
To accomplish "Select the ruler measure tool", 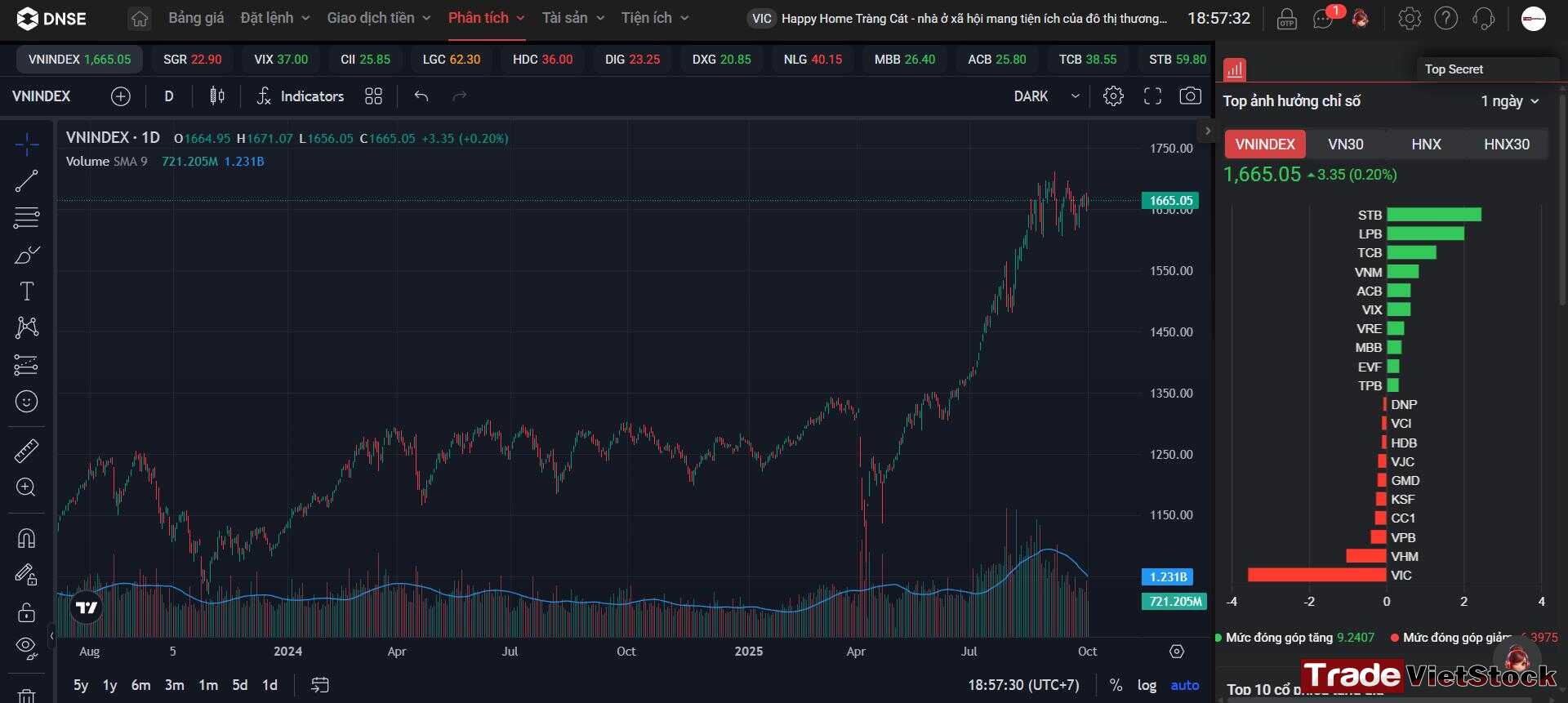I will (26, 451).
